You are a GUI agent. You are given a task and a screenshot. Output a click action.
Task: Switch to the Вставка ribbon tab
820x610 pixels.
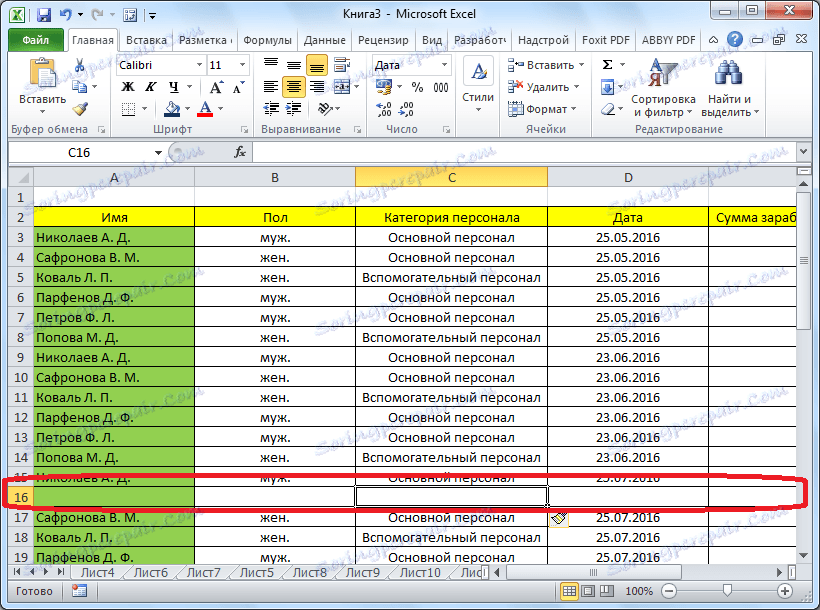[x=146, y=40]
